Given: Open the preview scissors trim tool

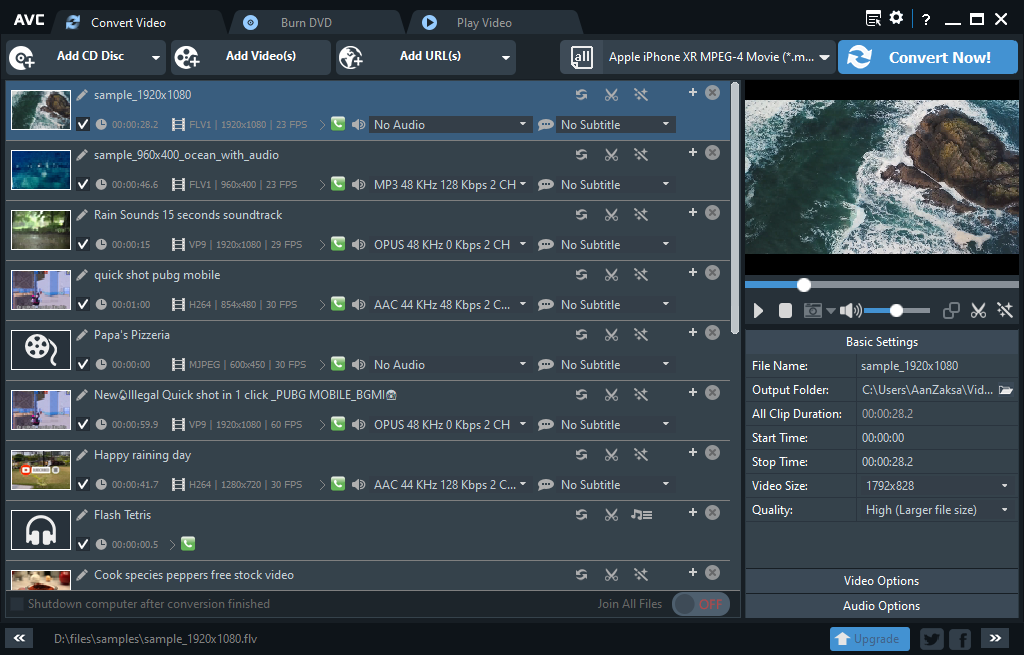Looking at the screenshot, I should point(978,311).
